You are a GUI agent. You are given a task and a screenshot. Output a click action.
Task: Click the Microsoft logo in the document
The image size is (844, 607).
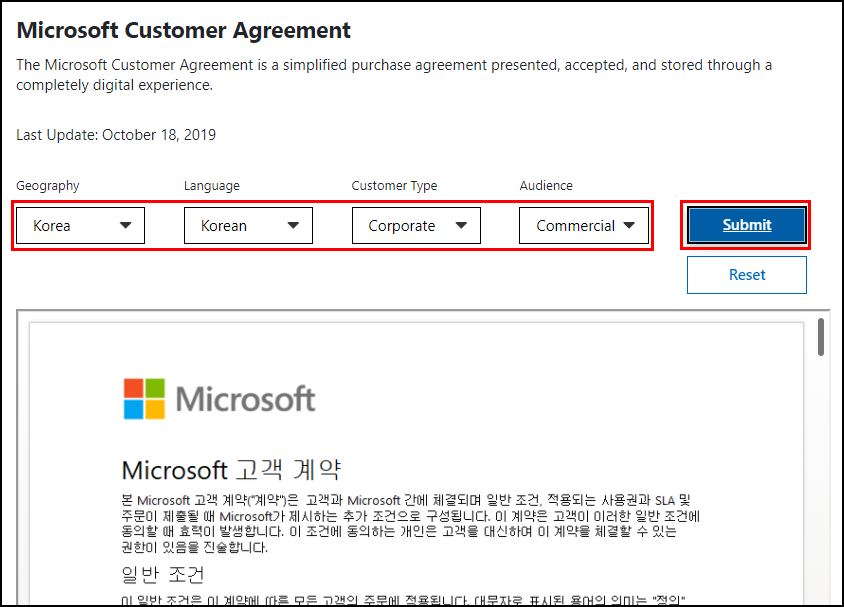coord(220,399)
